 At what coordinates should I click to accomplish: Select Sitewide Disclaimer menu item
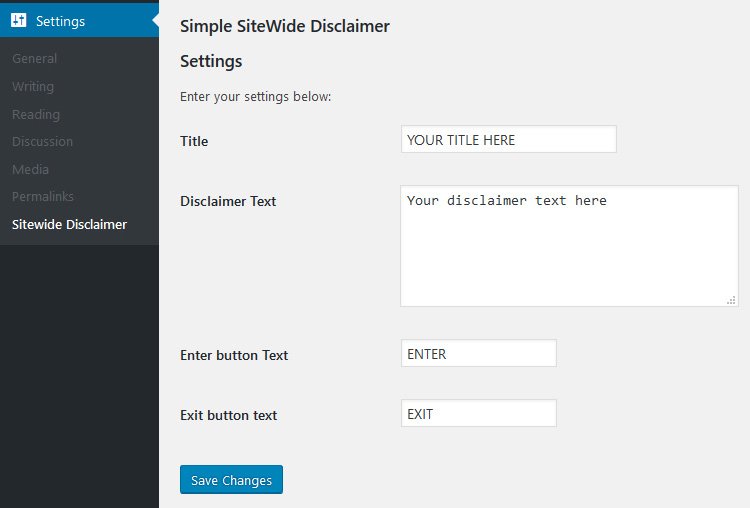pos(69,224)
